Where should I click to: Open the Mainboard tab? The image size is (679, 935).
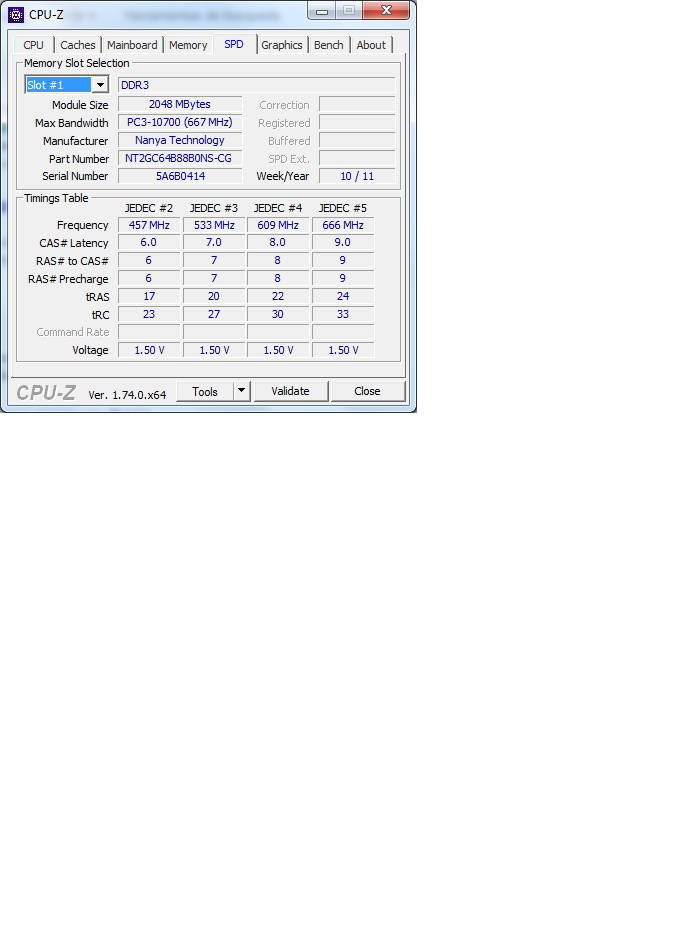[132, 45]
